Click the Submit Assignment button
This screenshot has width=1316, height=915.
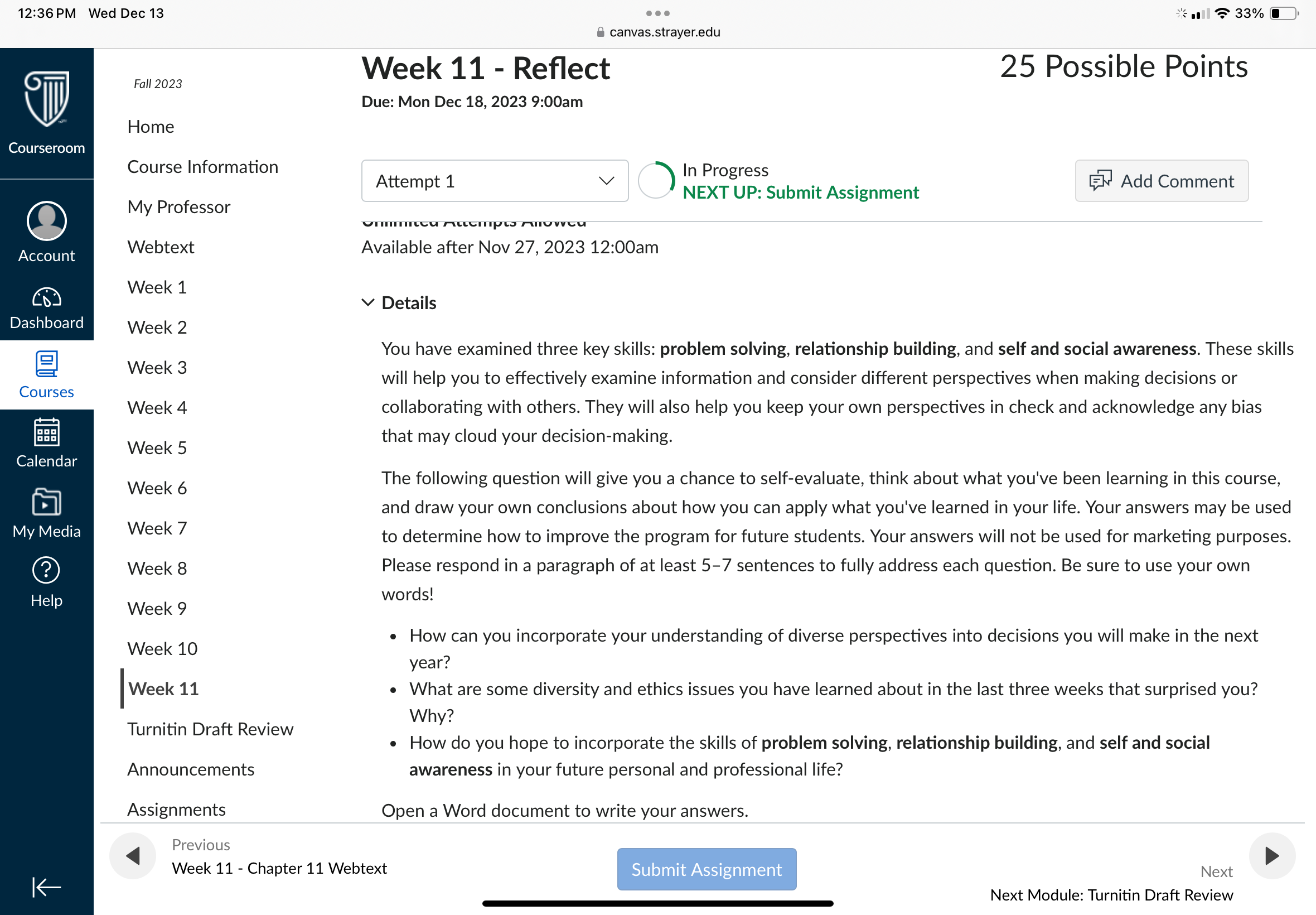[x=707, y=869]
